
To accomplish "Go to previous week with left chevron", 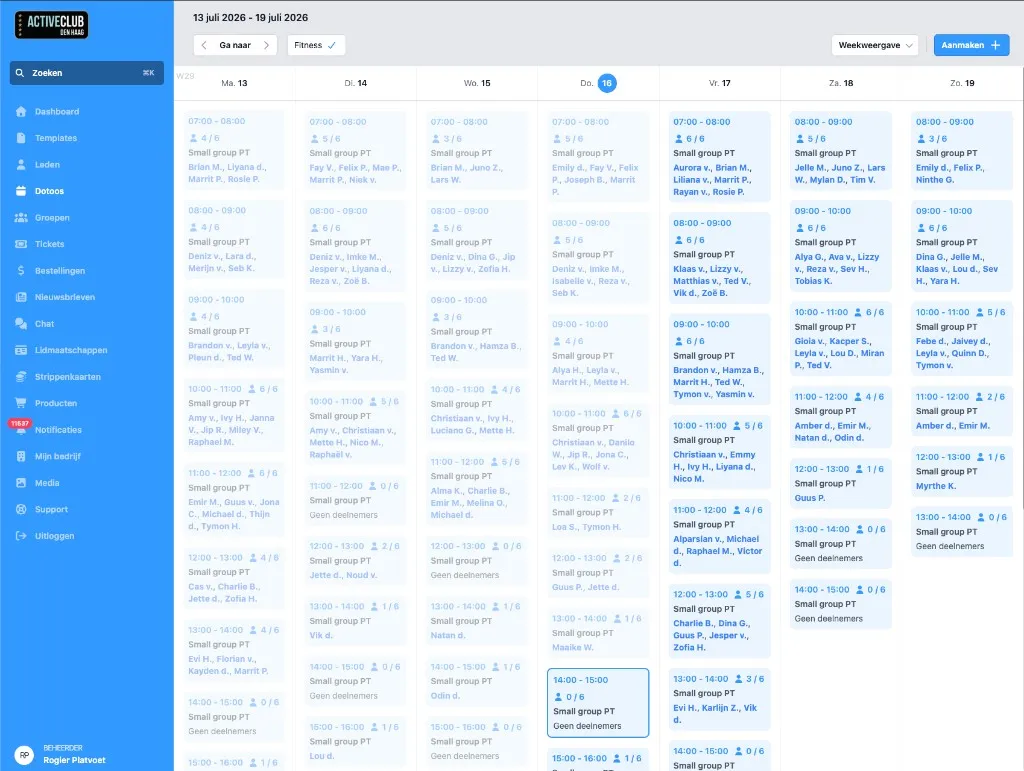I will pyautogui.click(x=204, y=45).
